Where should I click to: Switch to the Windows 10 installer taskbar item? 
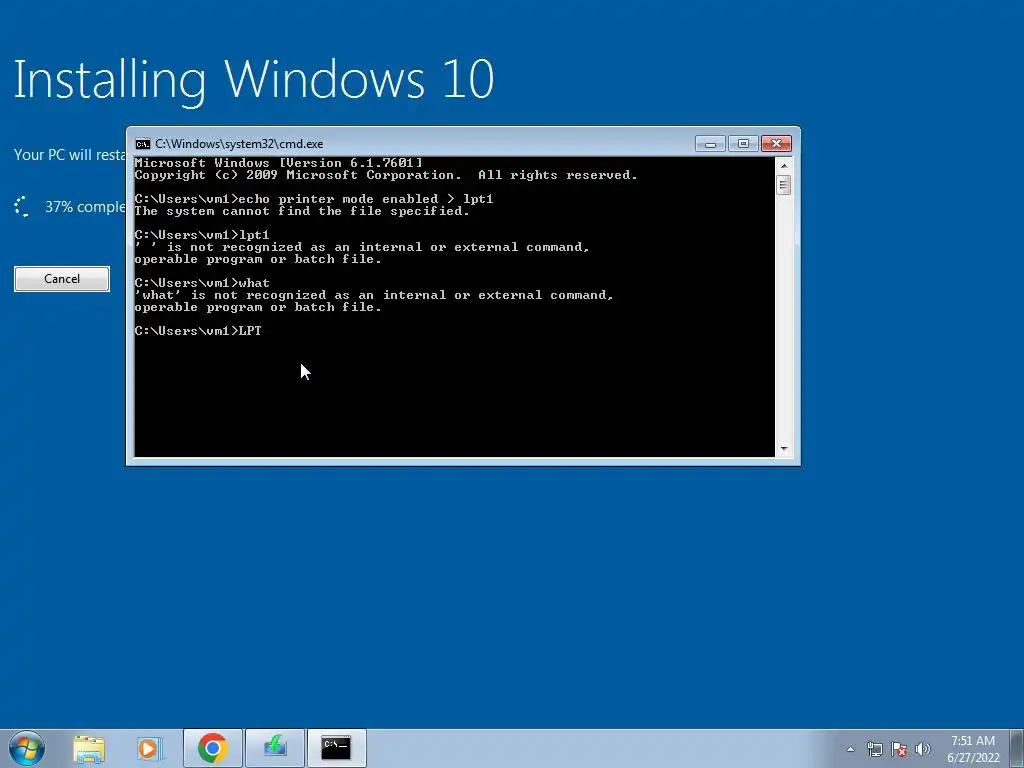coord(275,748)
